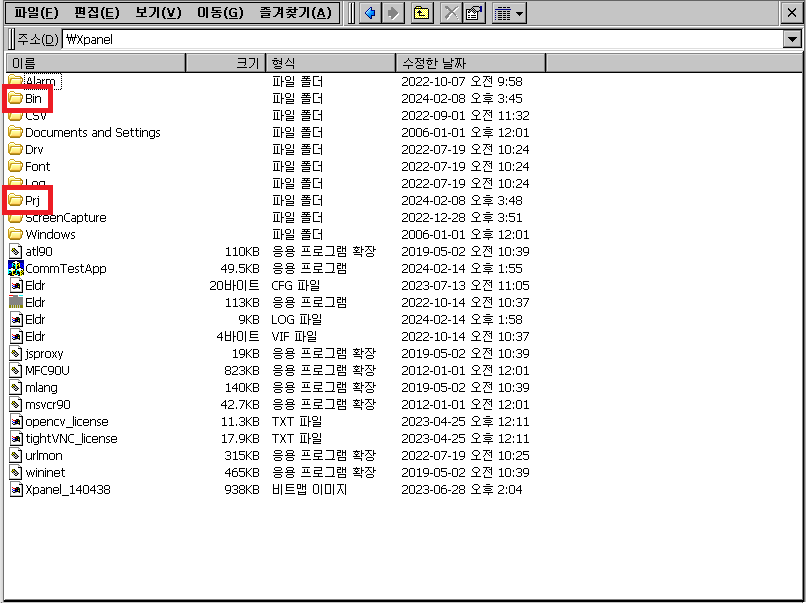The width and height of the screenshot is (806, 603).
Task: Select the Eldr CFG file icon
Action: 16,285
